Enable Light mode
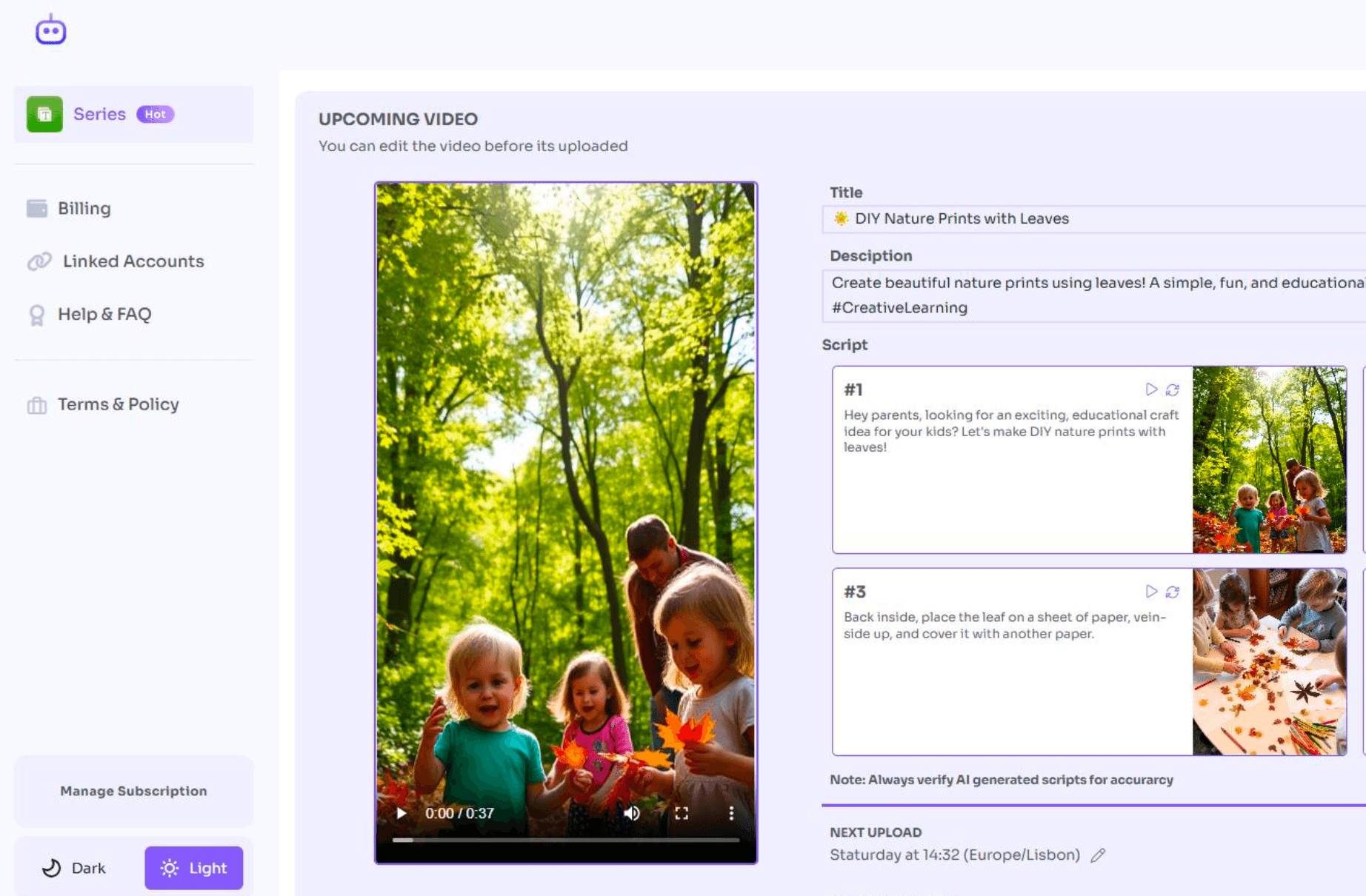Image resolution: width=1366 pixels, height=896 pixels. [x=193, y=867]
